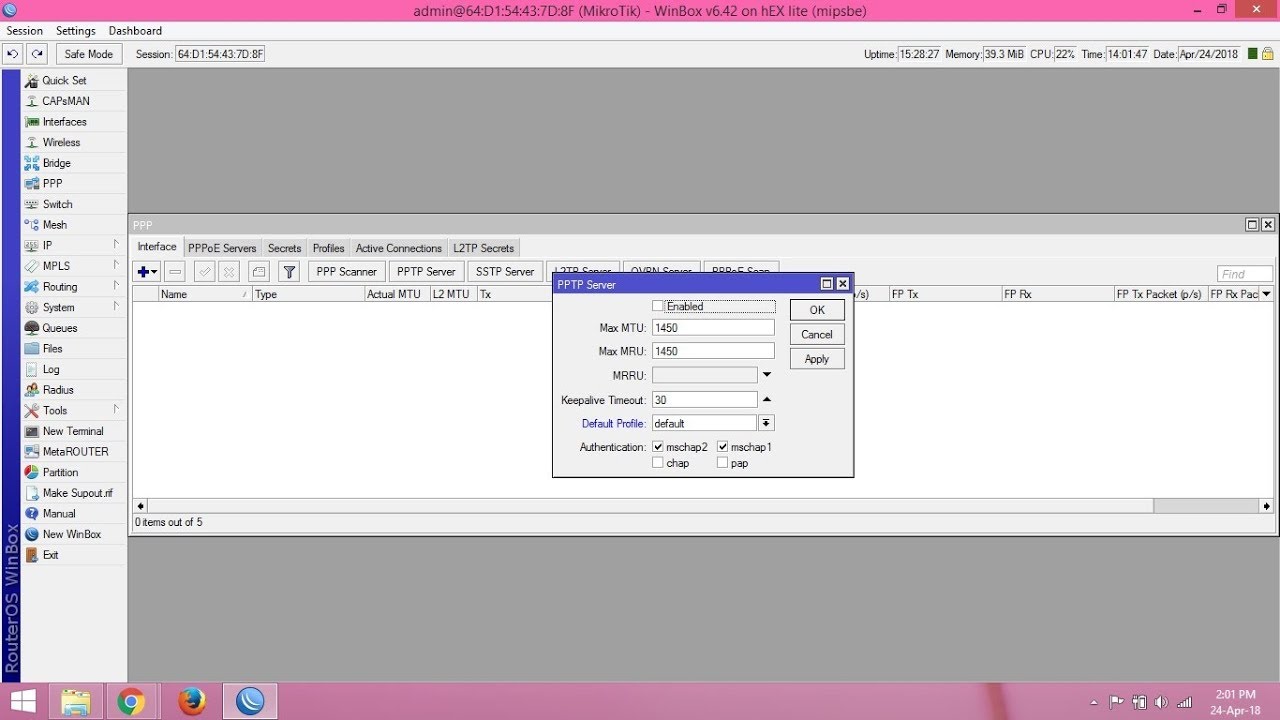Switch to Secrets tab

click(x=284, y=248)
